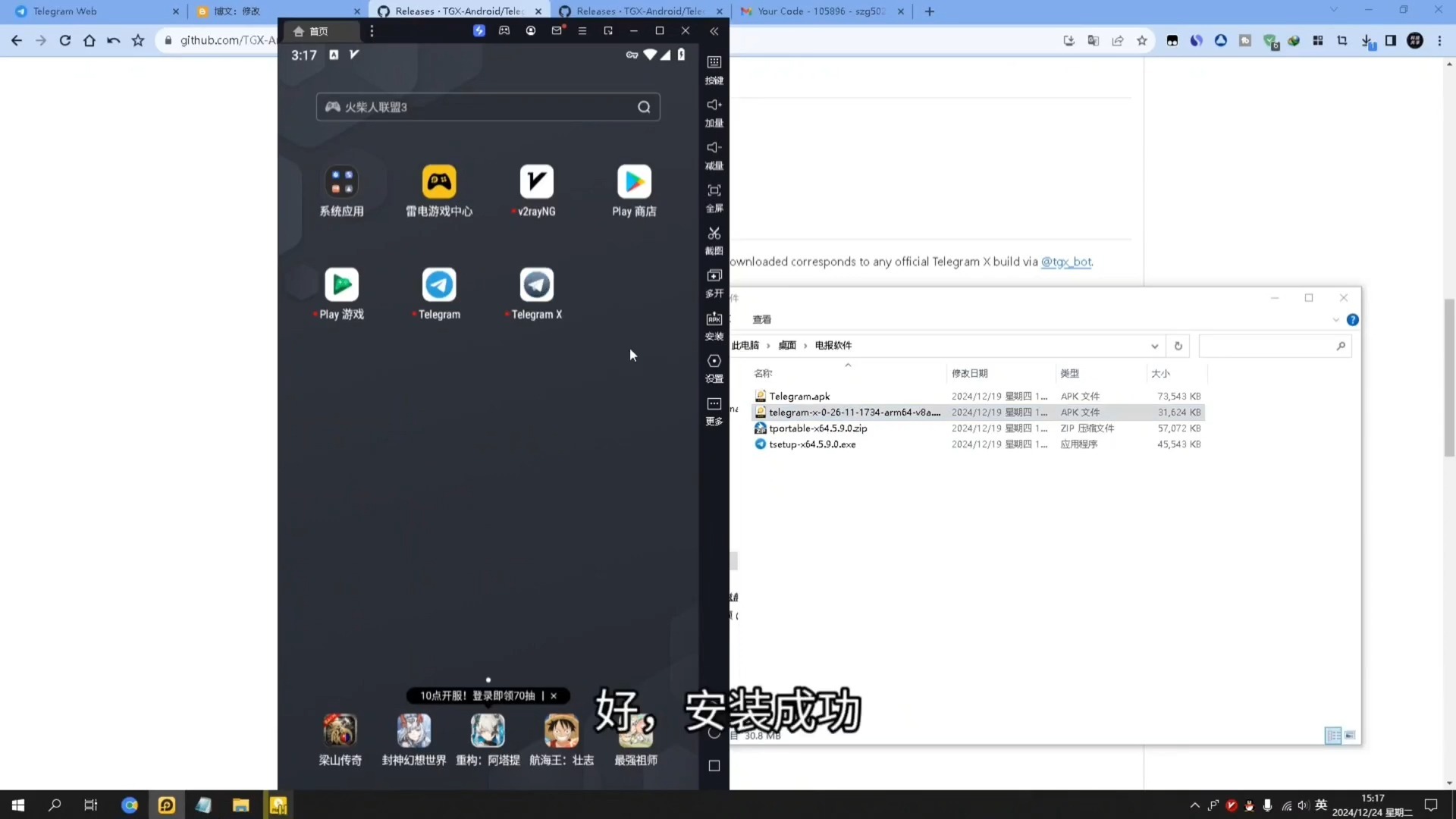Open the emulator mail notifications icon
The image size is (1456, 819).
[x=557, y=31]
